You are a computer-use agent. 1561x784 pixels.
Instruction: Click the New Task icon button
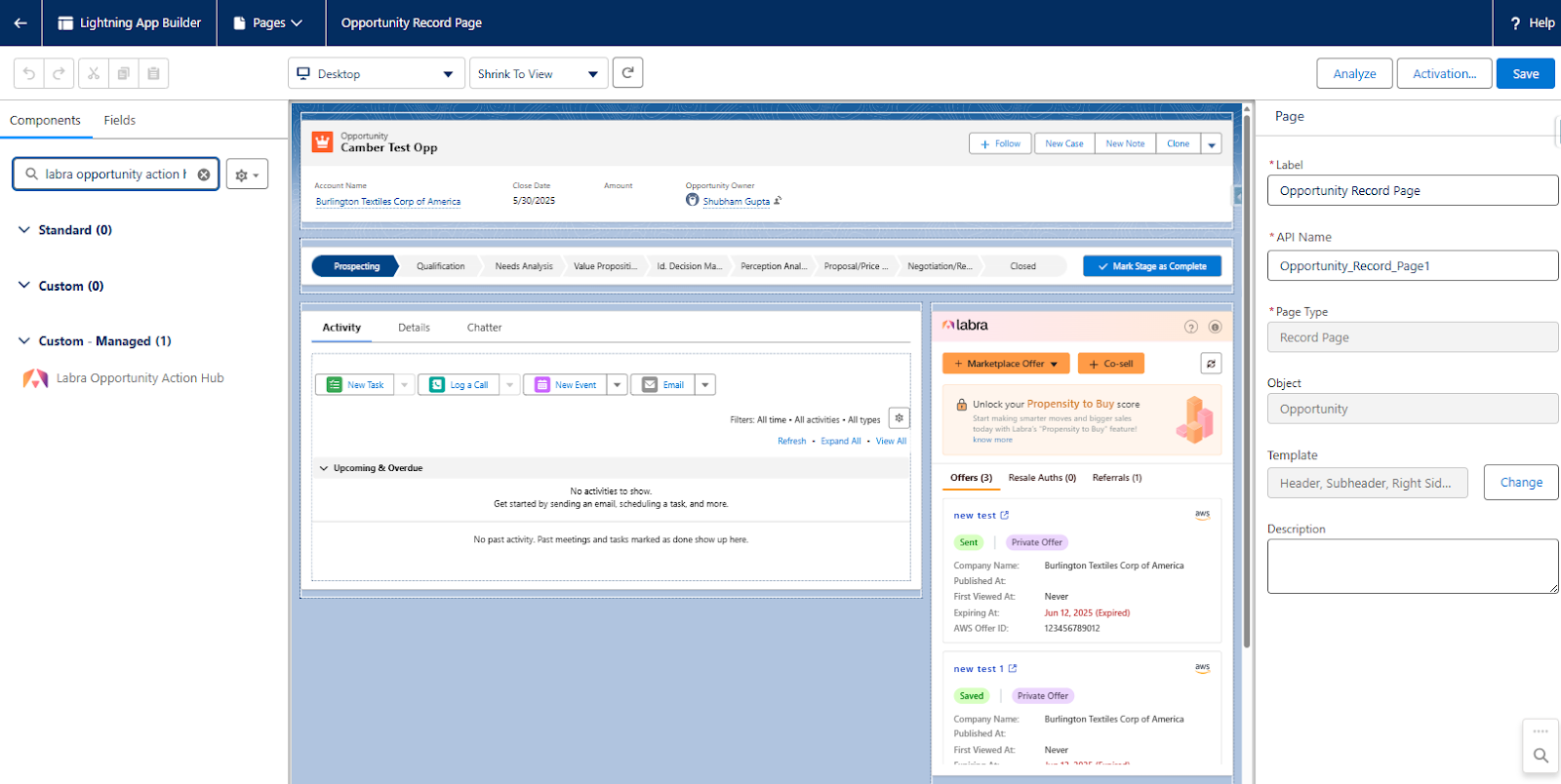355,385
